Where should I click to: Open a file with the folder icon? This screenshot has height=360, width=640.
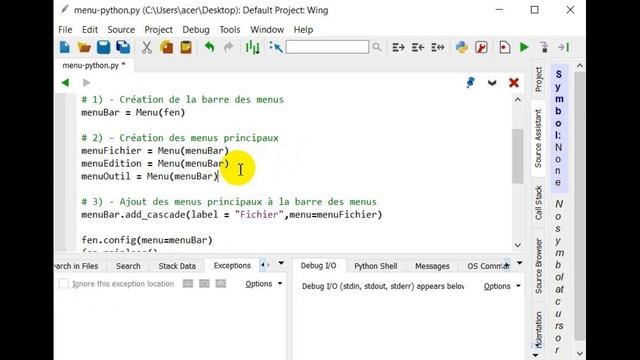tap(84, 47)
